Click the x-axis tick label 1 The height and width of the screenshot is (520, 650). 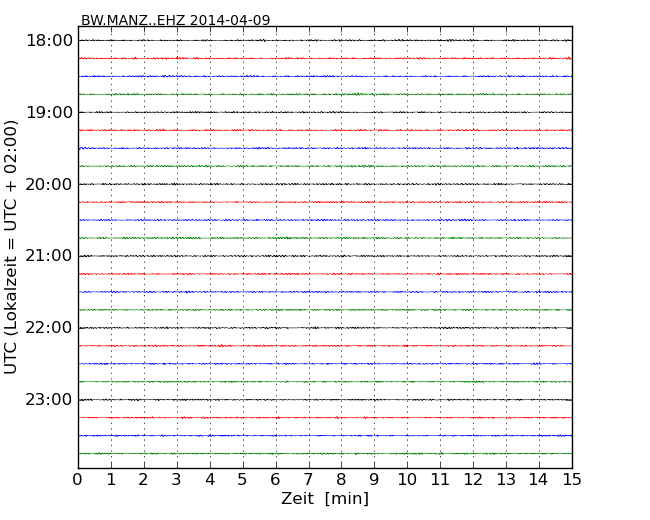(111, 480)
